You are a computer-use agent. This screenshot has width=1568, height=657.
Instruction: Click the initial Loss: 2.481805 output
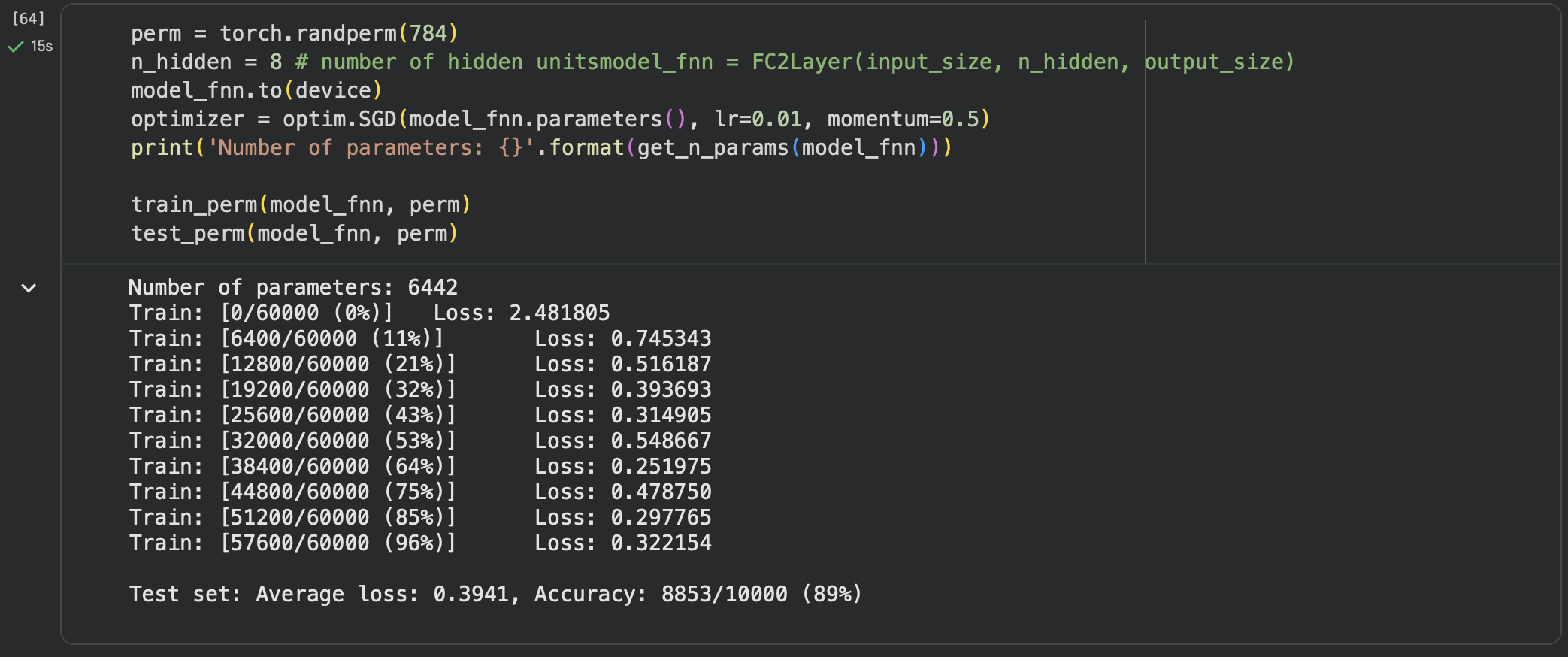pos(522,313)
